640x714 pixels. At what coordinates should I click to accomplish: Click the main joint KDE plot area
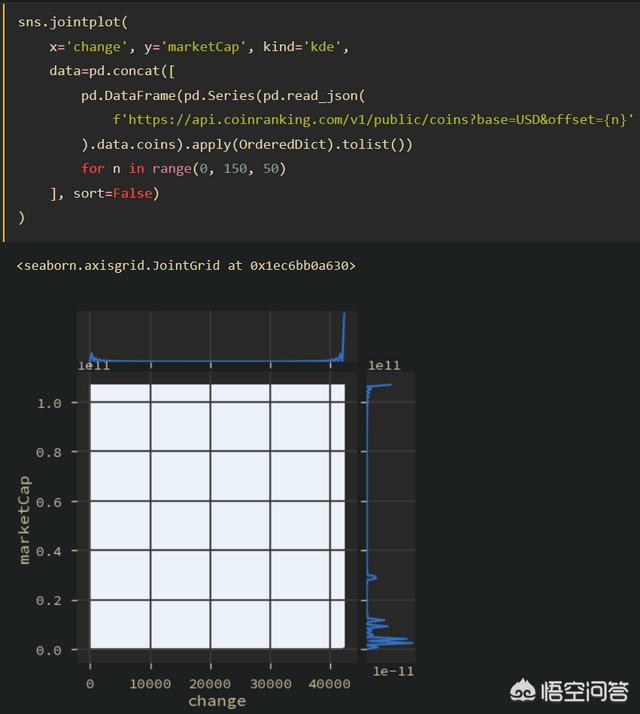tap(217, 516)
